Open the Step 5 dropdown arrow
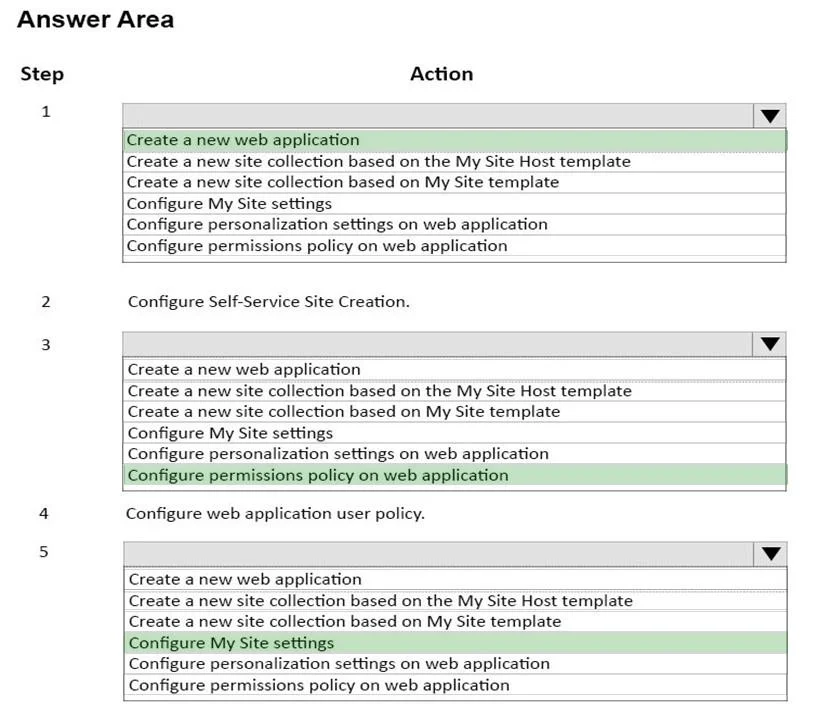Image resolution: width=819 pixels, height=715 pixels. click(x=771, y=554)
